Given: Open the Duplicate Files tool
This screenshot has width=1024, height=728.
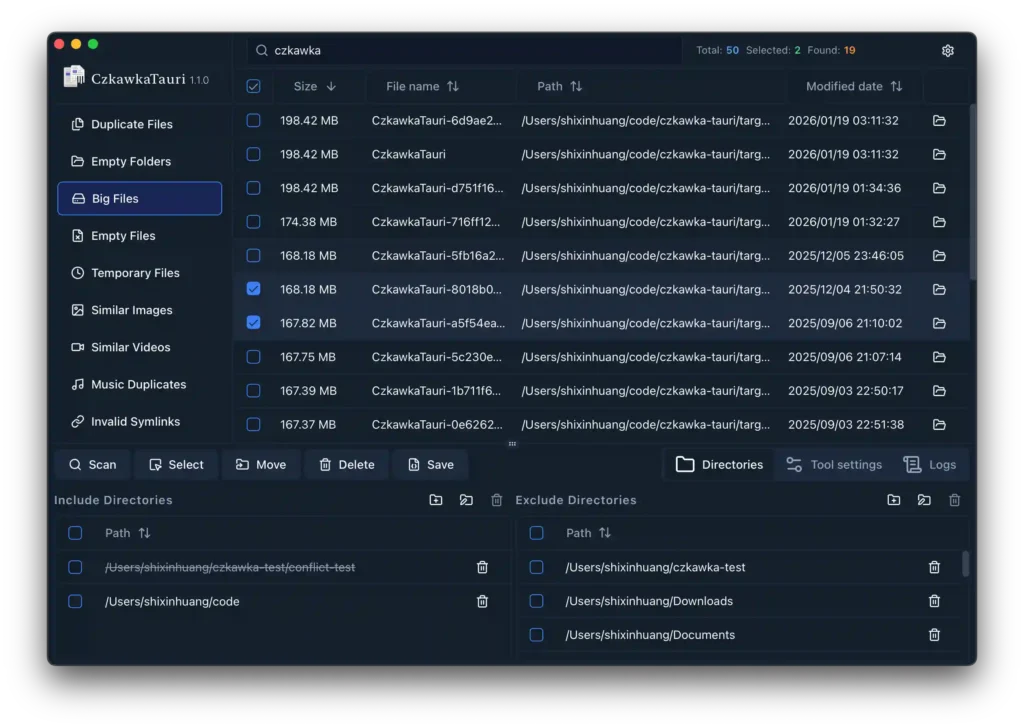Looking at the screenshot, I should pyautogui.click(x=140, y=124).
